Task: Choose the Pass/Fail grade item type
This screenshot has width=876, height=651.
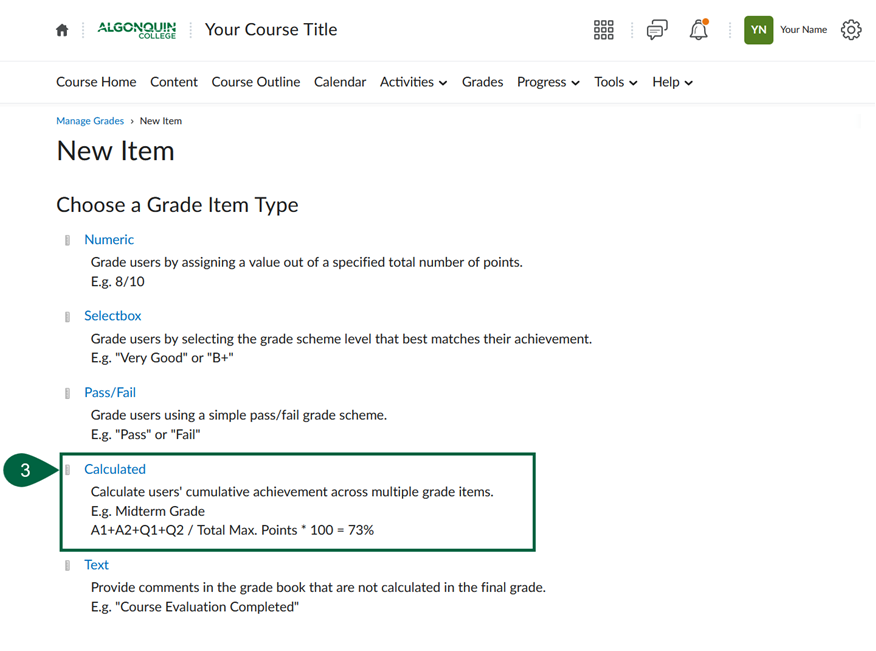Action: [110, 392]
